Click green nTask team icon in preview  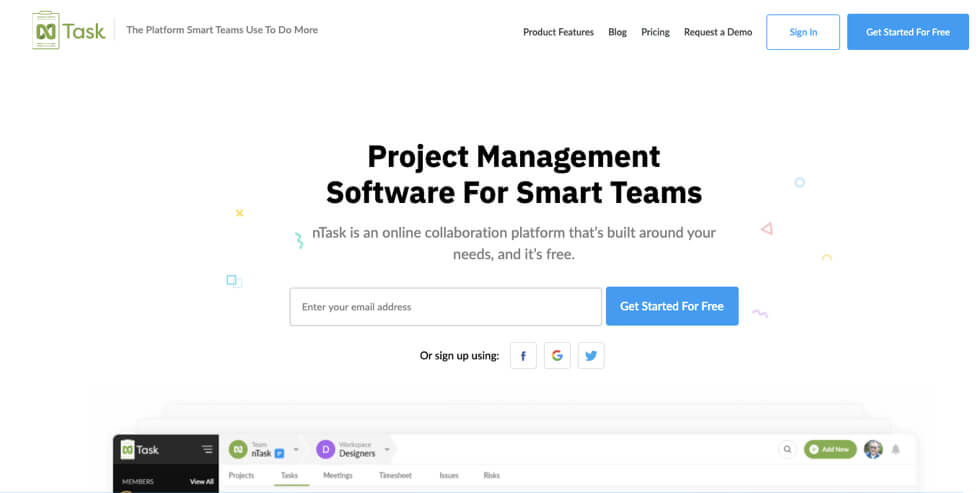(x=238, y=449)
